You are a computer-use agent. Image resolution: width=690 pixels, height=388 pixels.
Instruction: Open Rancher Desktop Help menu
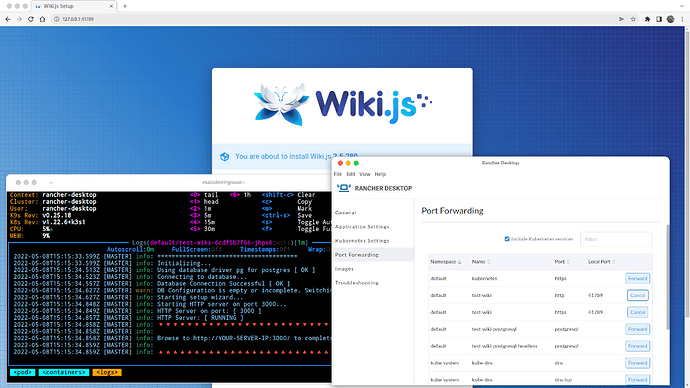pyautogui.click(x=380, y=174)
